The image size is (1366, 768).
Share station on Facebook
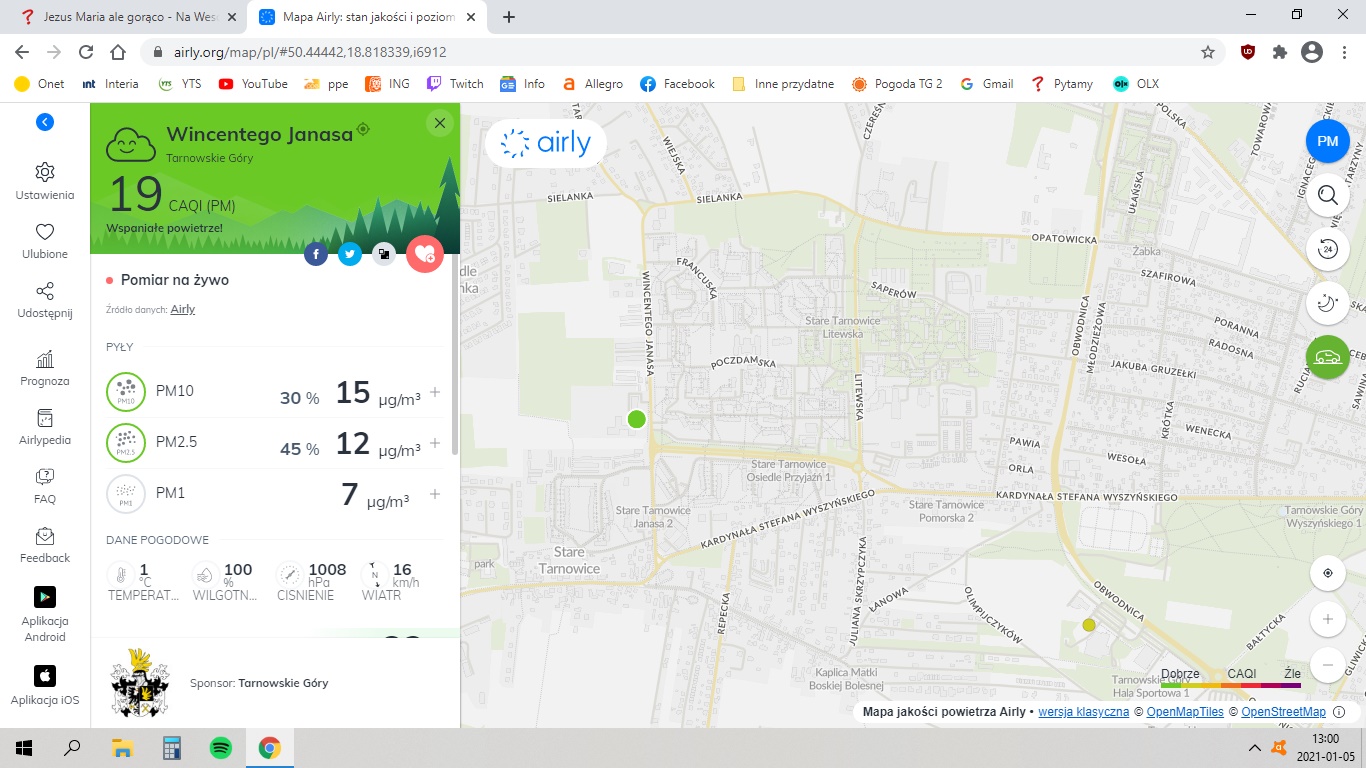(x=316, y=254)
